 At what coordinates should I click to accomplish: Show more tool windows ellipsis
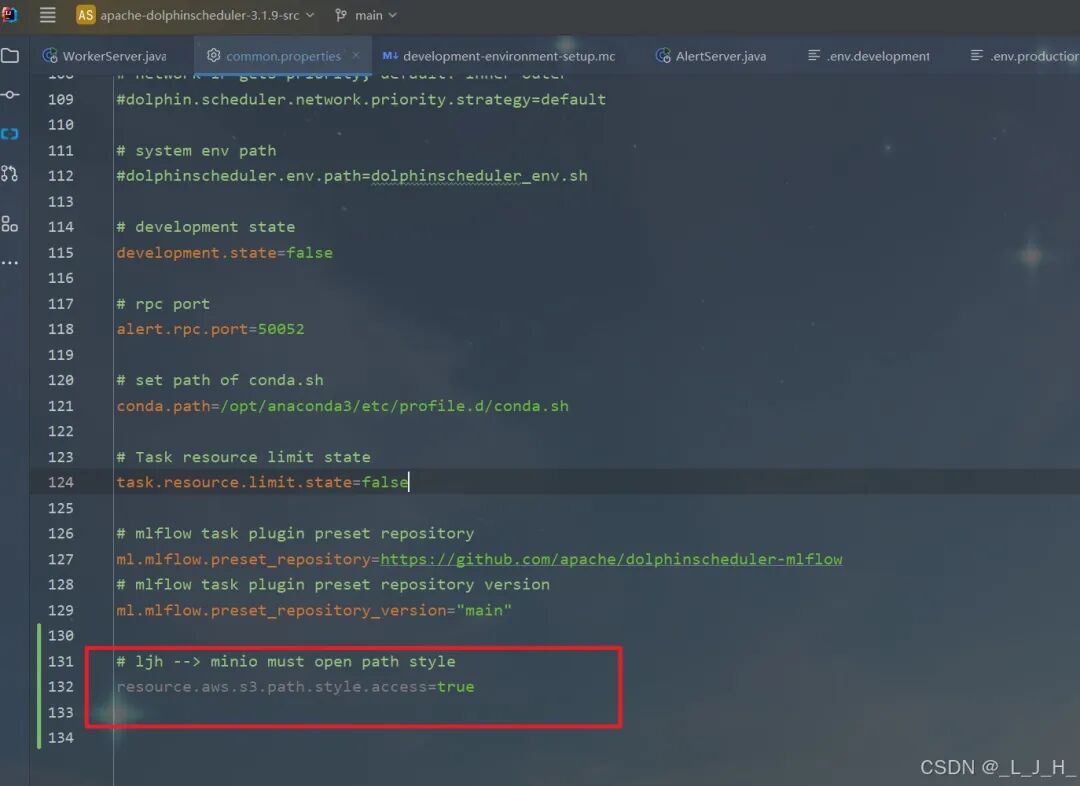(x=10, y=262)
